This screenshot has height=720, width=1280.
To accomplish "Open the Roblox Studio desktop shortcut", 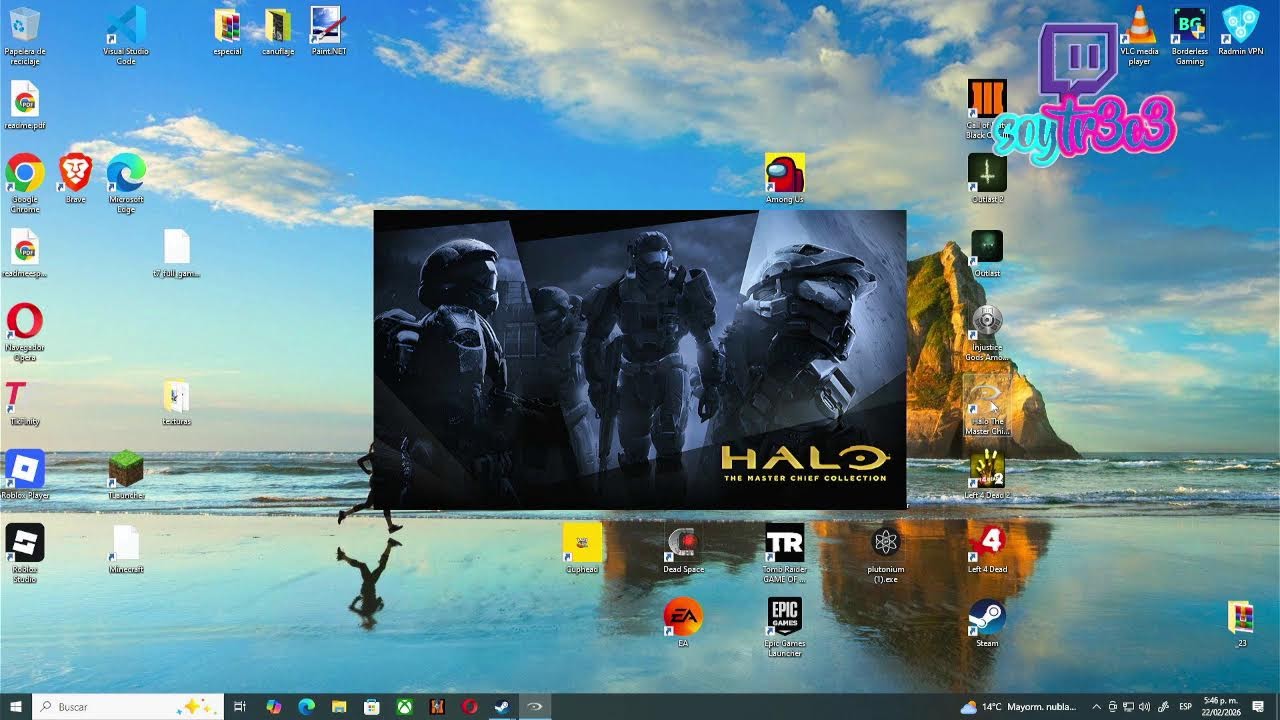I will (x=25, y=554).
